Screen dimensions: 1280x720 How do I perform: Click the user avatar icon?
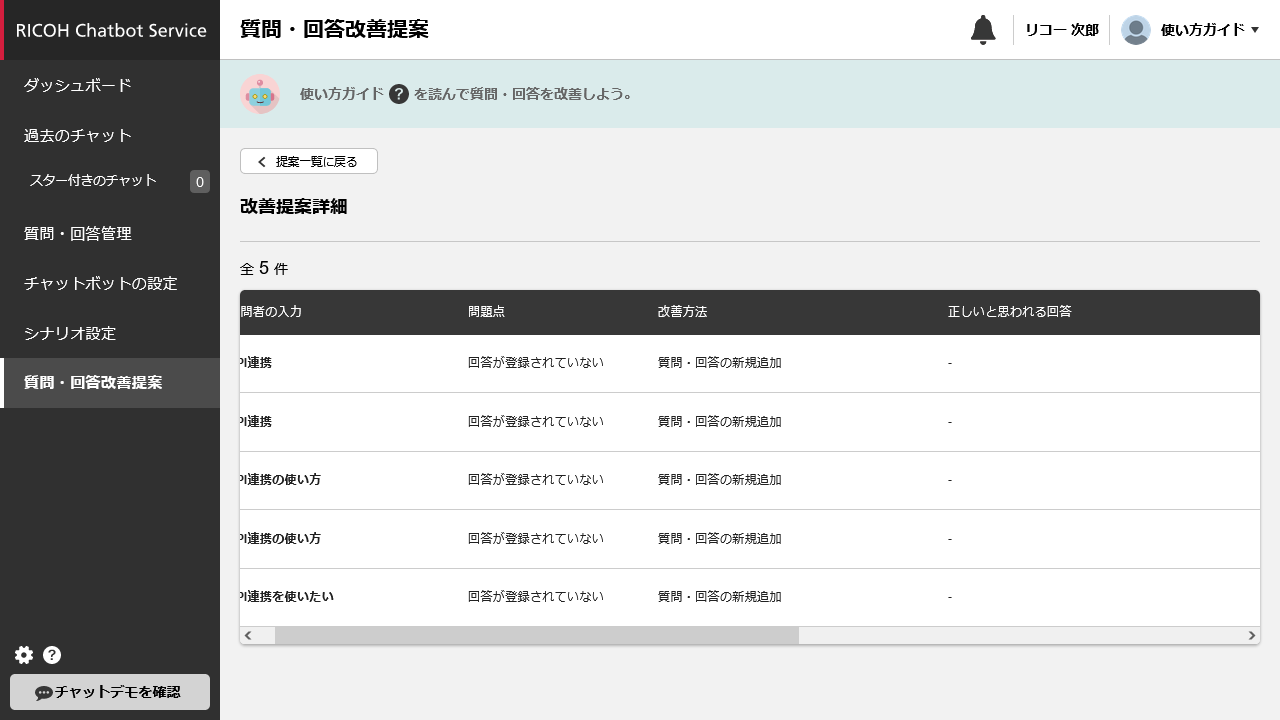point(1135,30)
